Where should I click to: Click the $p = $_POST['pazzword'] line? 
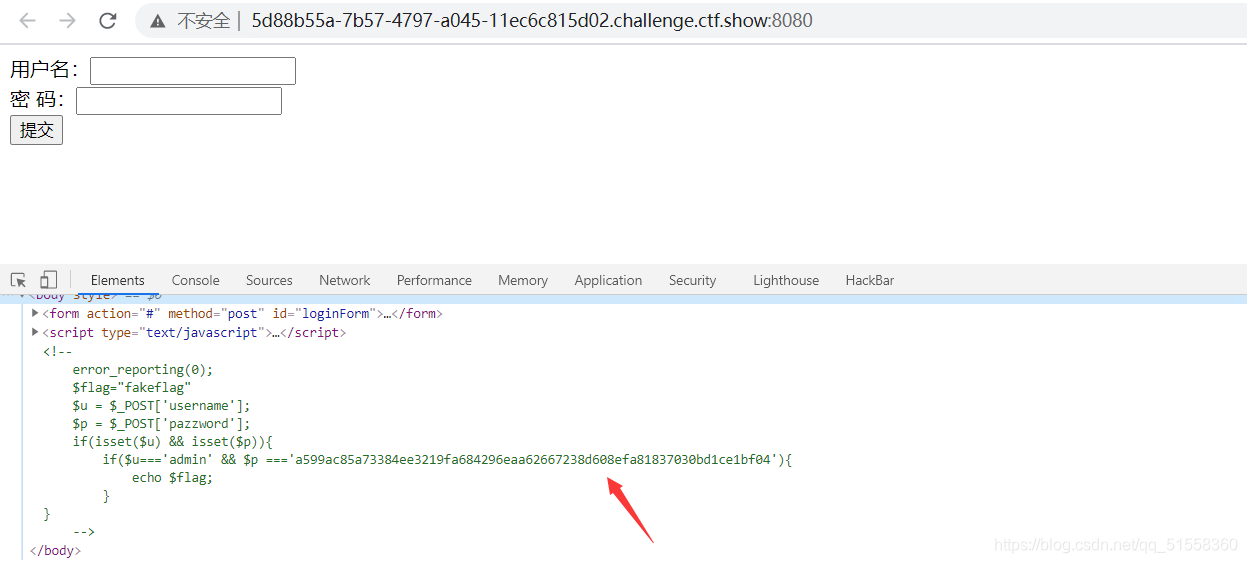coord(161,423)
